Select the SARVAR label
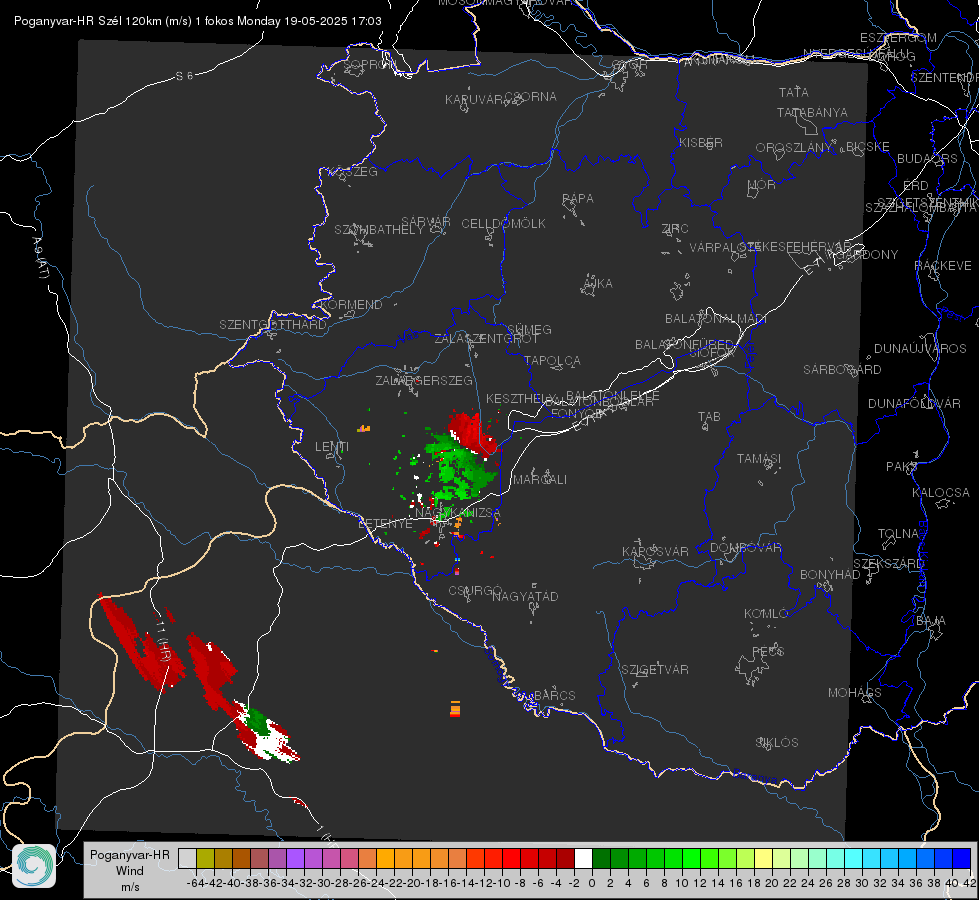 point(426,222)
